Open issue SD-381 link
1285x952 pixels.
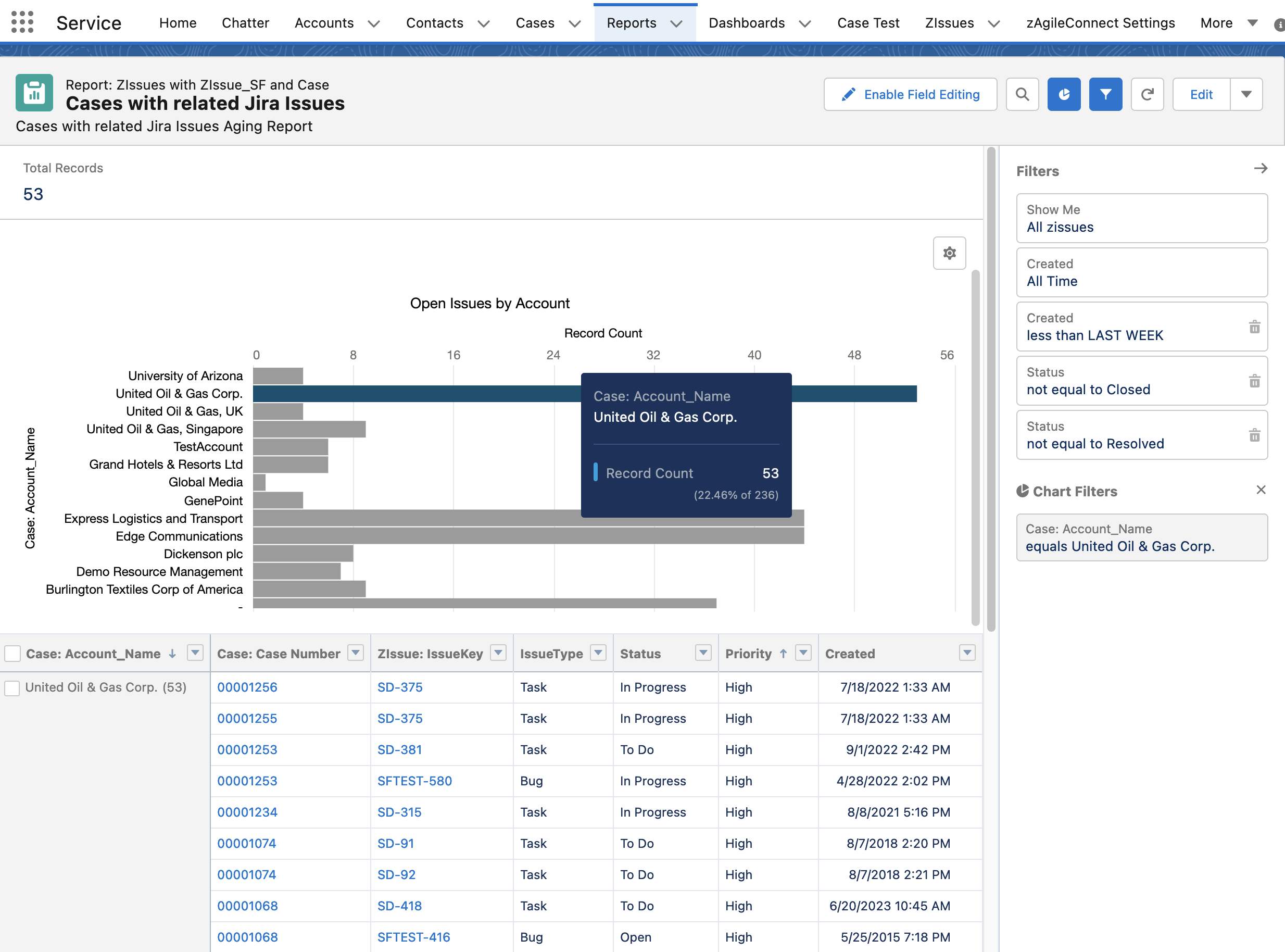(400, 750)
